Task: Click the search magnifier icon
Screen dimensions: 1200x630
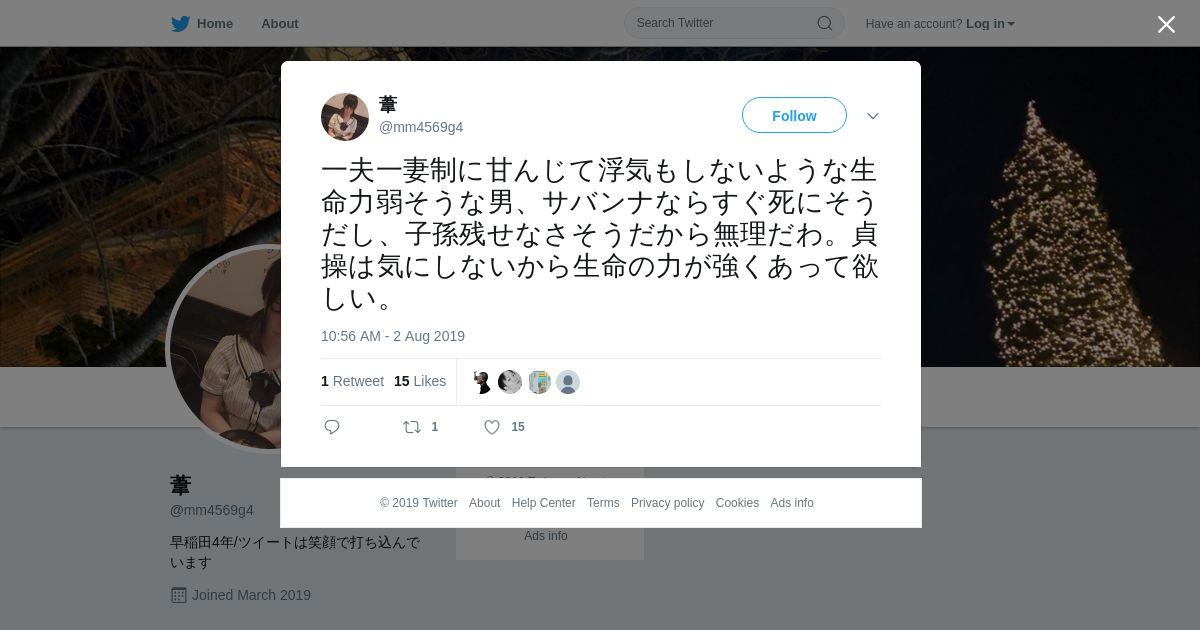Action: tap(825, 23)
